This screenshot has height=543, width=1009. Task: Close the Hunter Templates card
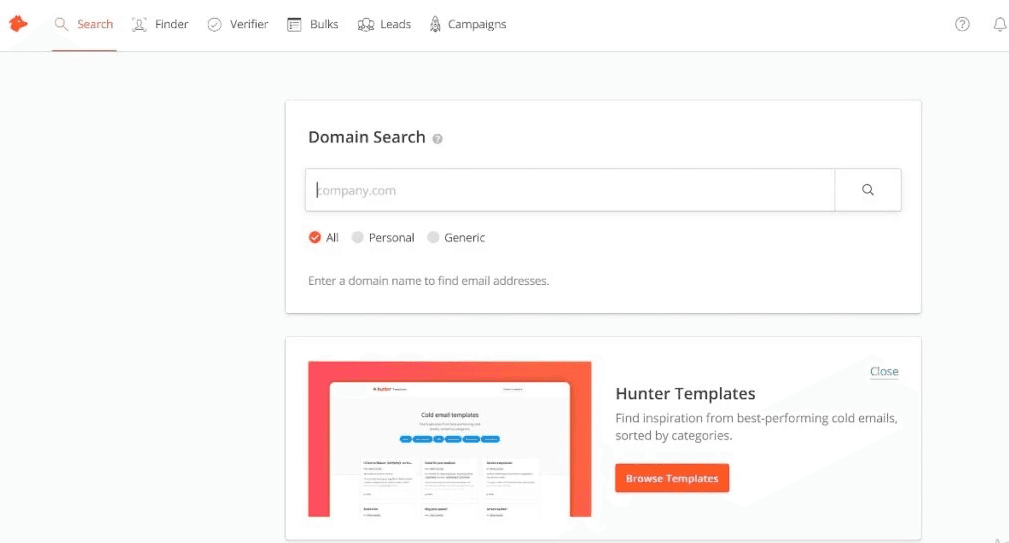[x=884, y=371]
